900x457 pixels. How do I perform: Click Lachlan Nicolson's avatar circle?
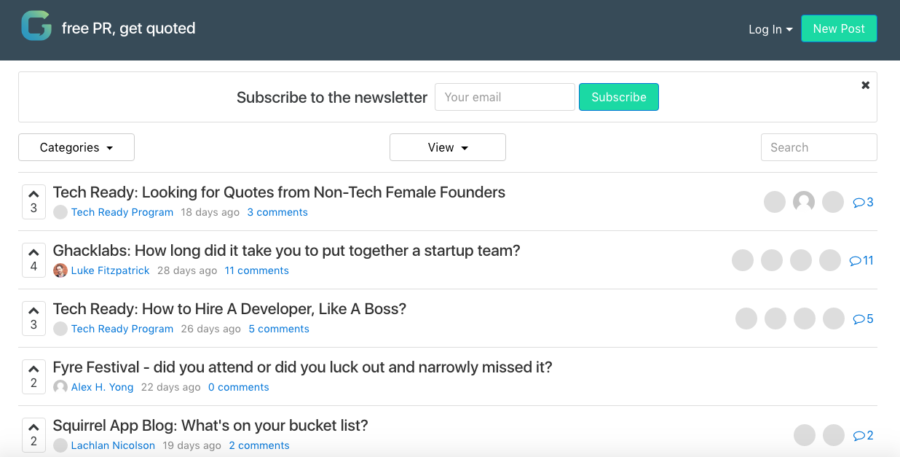pyautogui.click(x=60, y=446)
